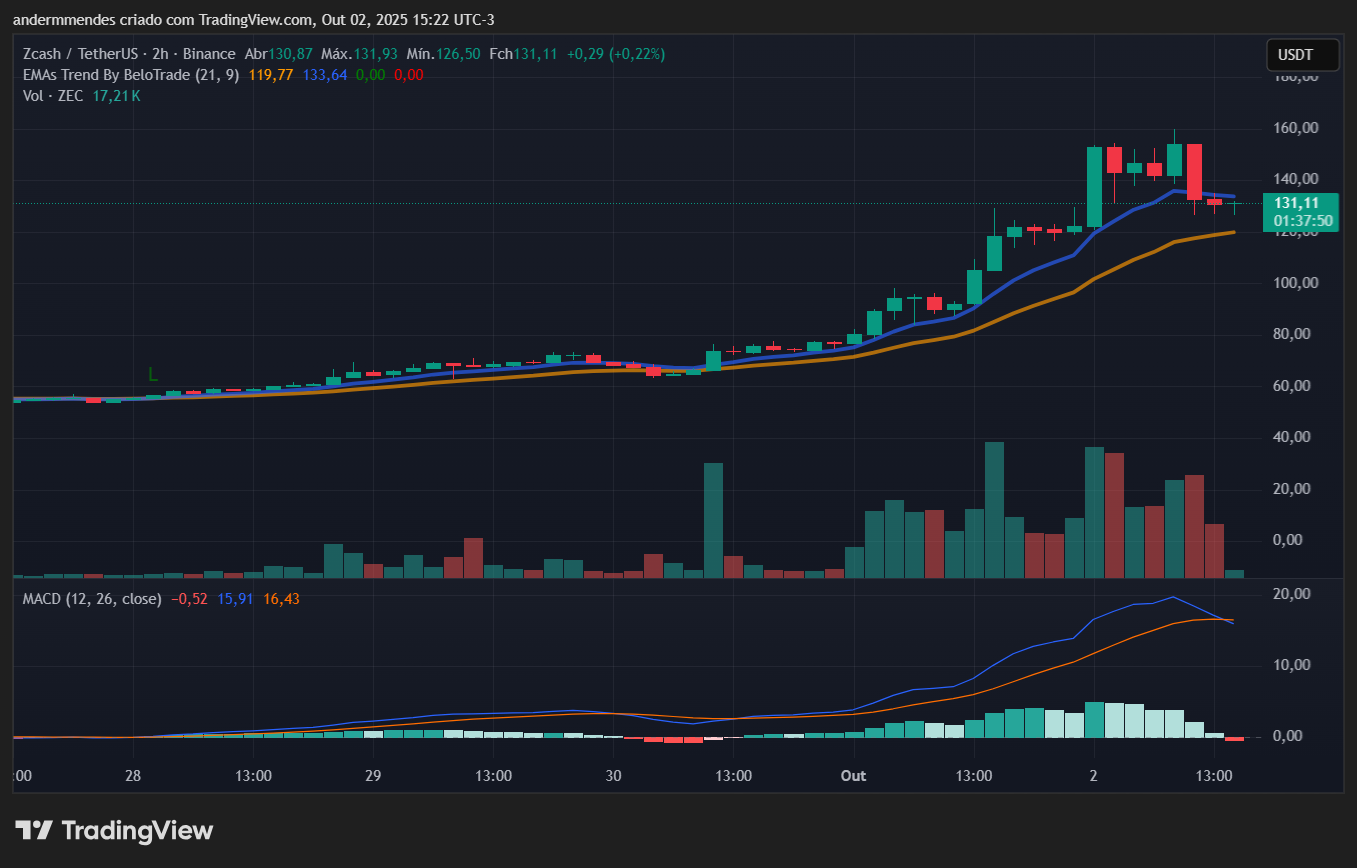The height and width of the screenshot is (868, 1357).
Task: Select the last red MACD histogram bar
Action: (1234, 738)
